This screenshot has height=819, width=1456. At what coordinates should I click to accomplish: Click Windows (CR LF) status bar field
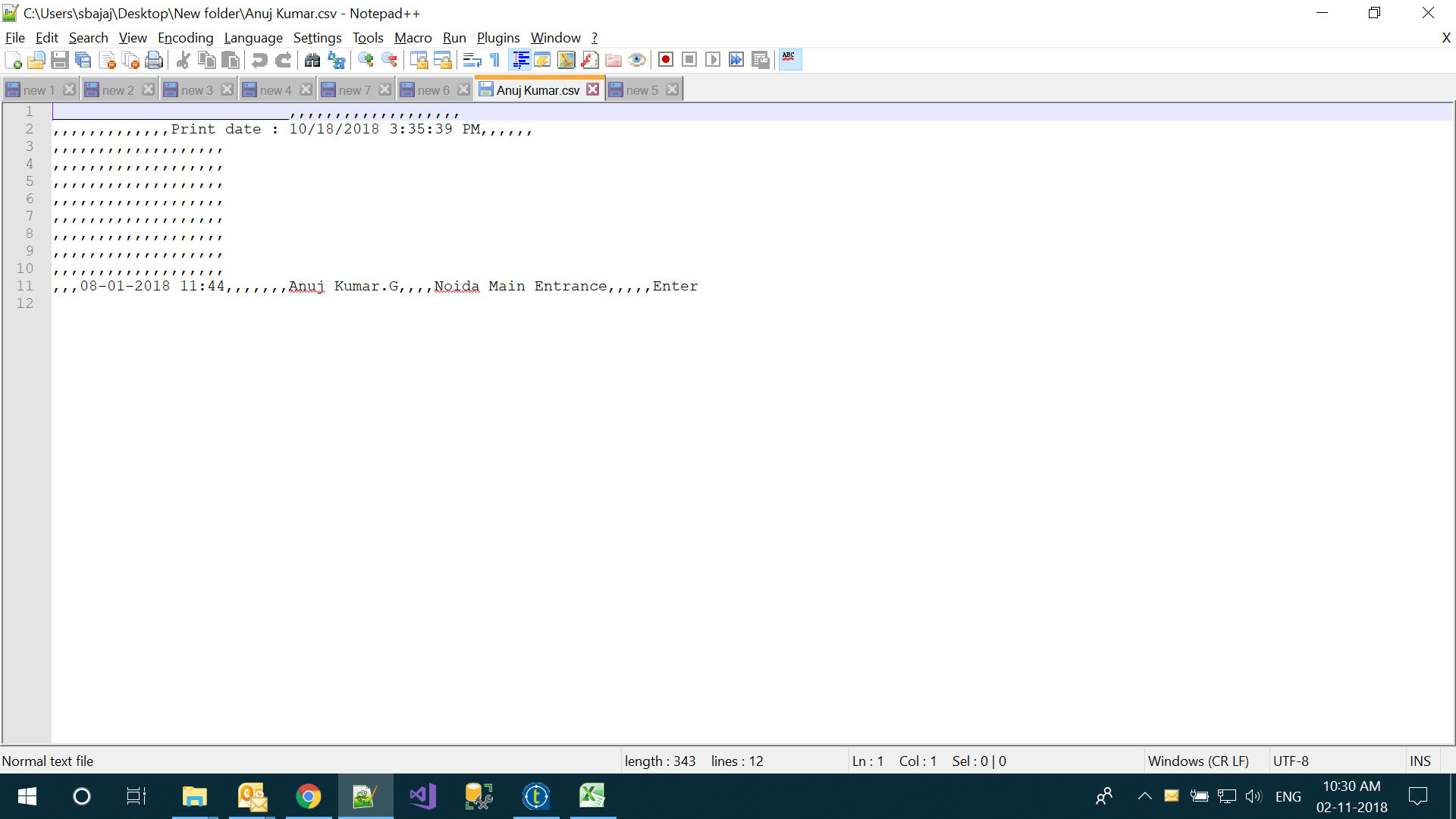(1198, 761)
